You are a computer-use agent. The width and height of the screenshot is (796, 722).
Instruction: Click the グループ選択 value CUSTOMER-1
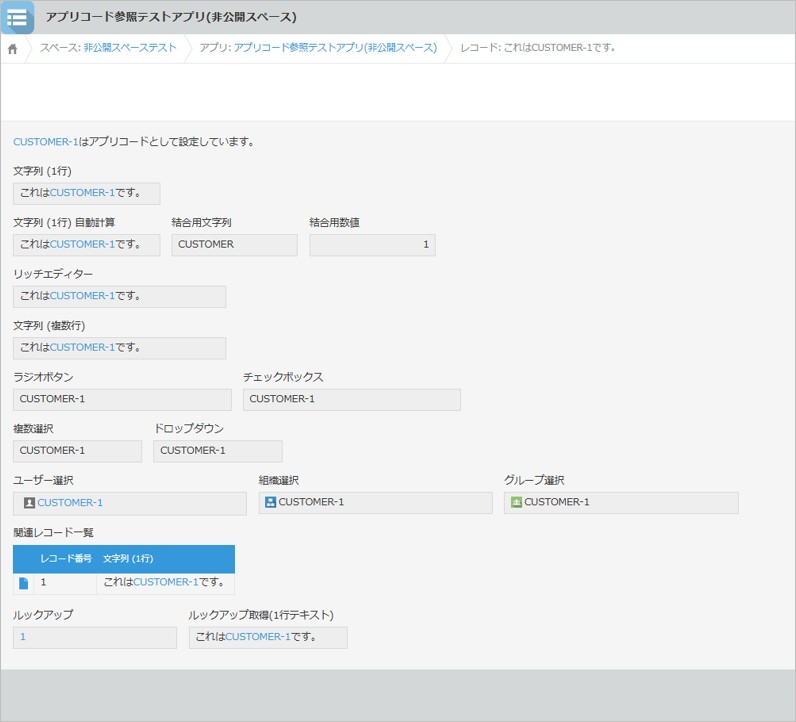(x=557, y=502)
